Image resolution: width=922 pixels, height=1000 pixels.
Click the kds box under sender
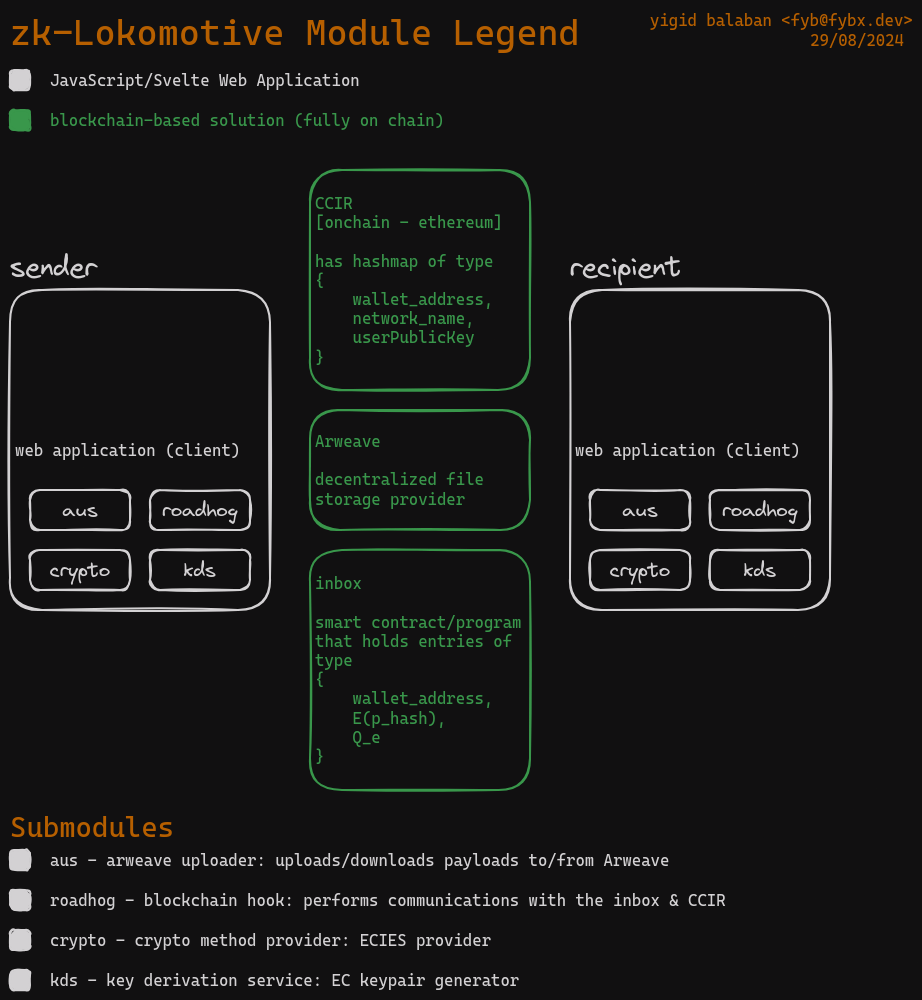tap(200, 570)
